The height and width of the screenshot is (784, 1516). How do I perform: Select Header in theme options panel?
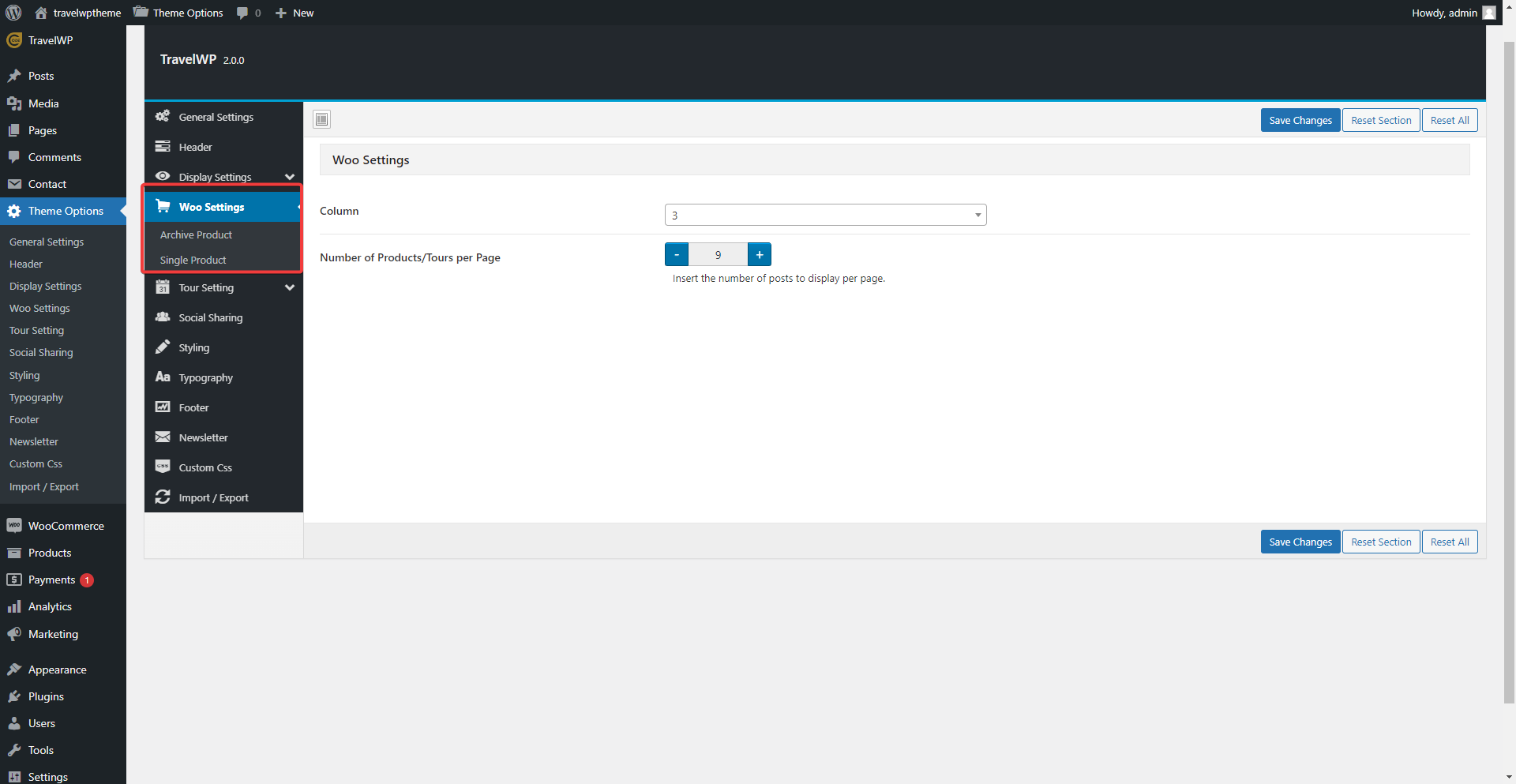[x=223, y=147]
